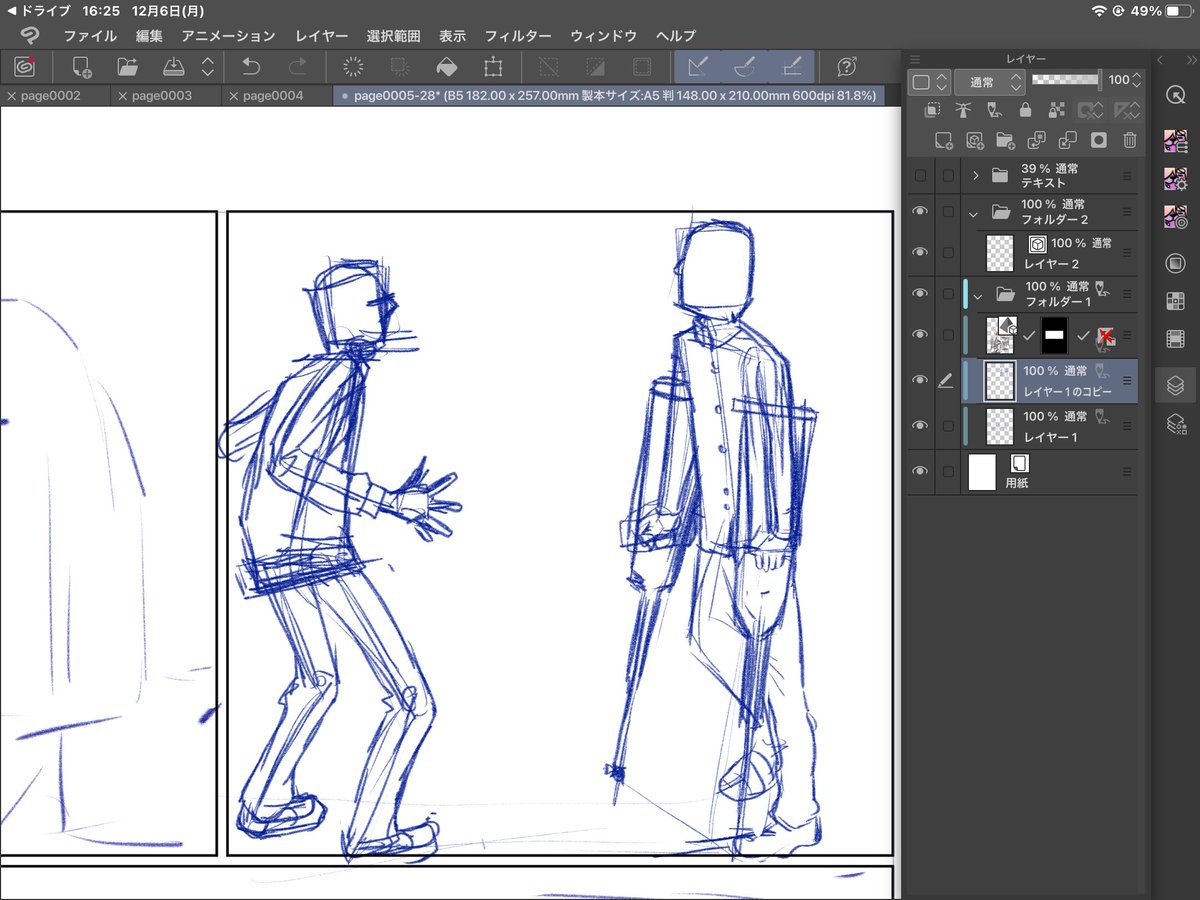Return to ドライブ app via the back link
Image resolution: width=1200 pixels, height=900 pixels.
[38, 11]
